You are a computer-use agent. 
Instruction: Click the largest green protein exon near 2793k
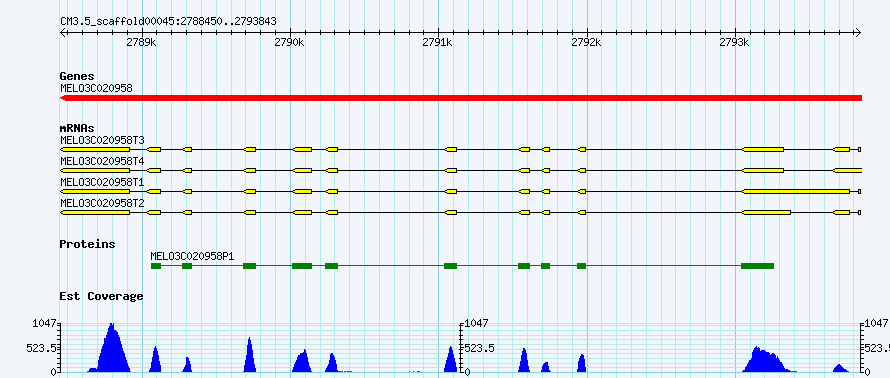point(758,266)
